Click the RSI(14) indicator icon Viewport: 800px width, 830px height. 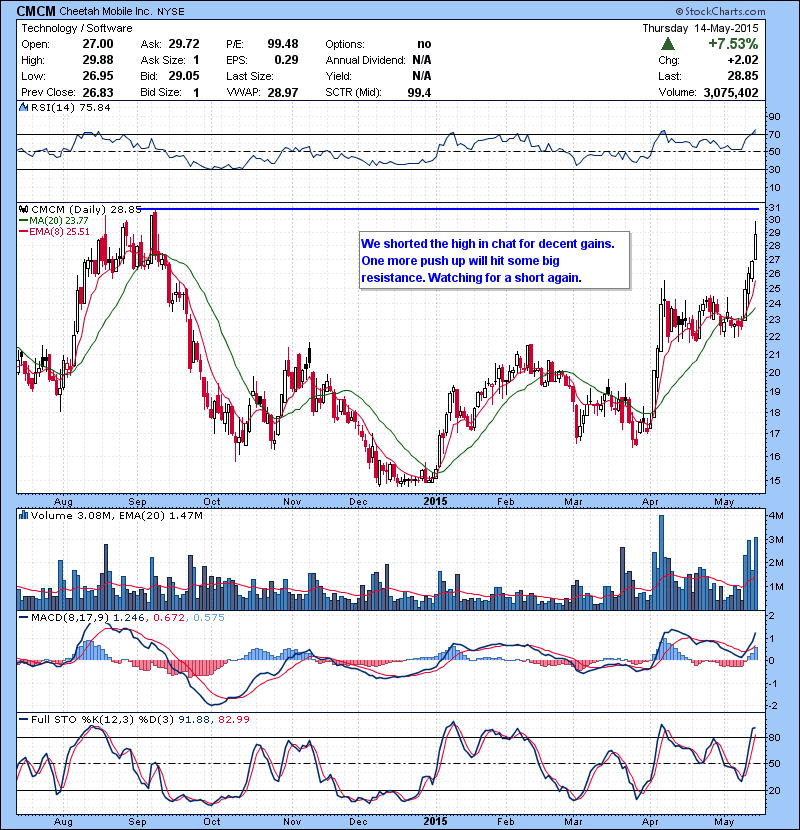coord(23,107)
